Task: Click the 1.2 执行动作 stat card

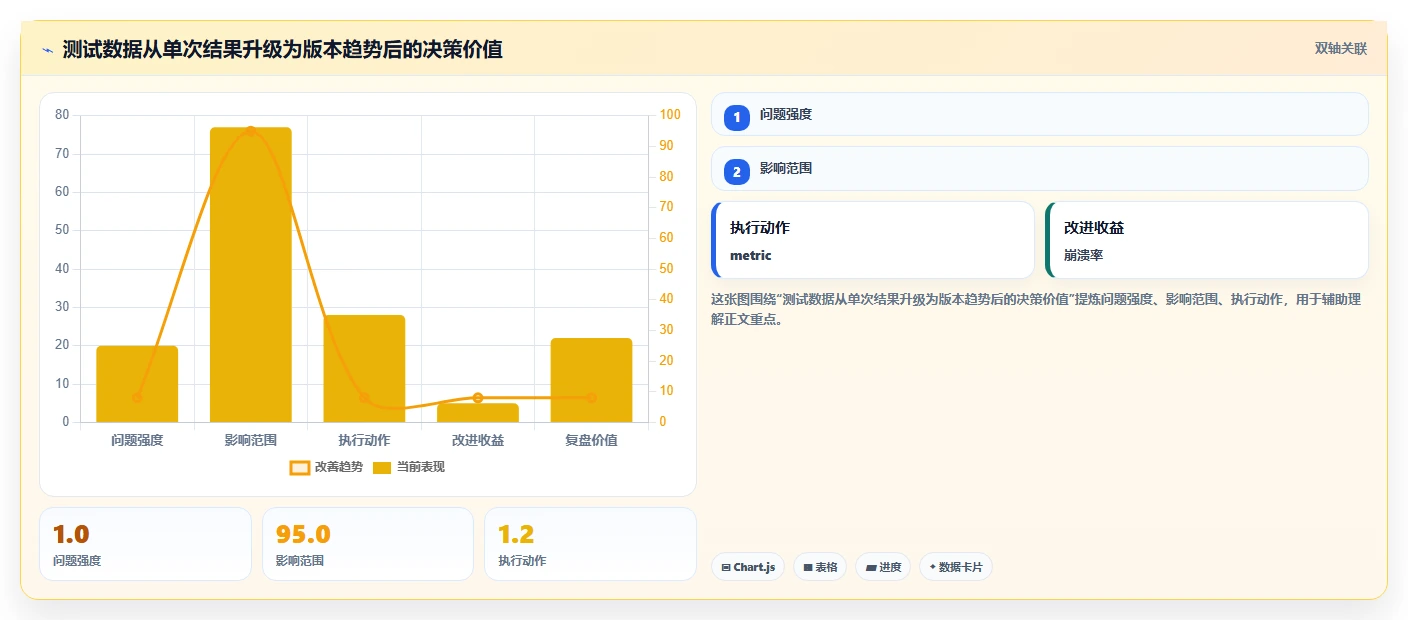Action: pos(590,544)
